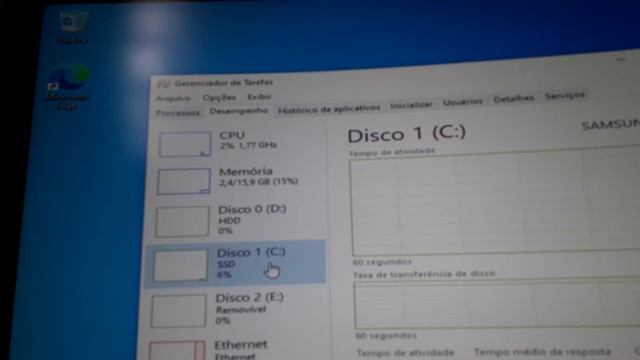
Task: Select the Disco 1 (C:) SSD entry
Action: (236, 264)
